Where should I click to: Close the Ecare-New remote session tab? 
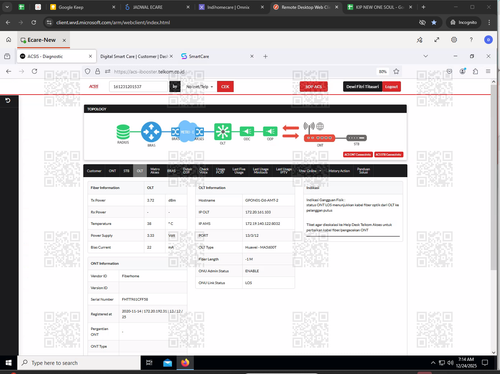(64, 40)
